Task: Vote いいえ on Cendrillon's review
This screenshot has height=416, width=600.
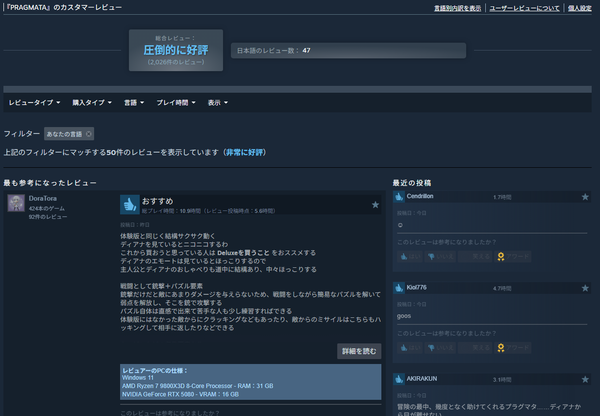Action: click(440, 256)
